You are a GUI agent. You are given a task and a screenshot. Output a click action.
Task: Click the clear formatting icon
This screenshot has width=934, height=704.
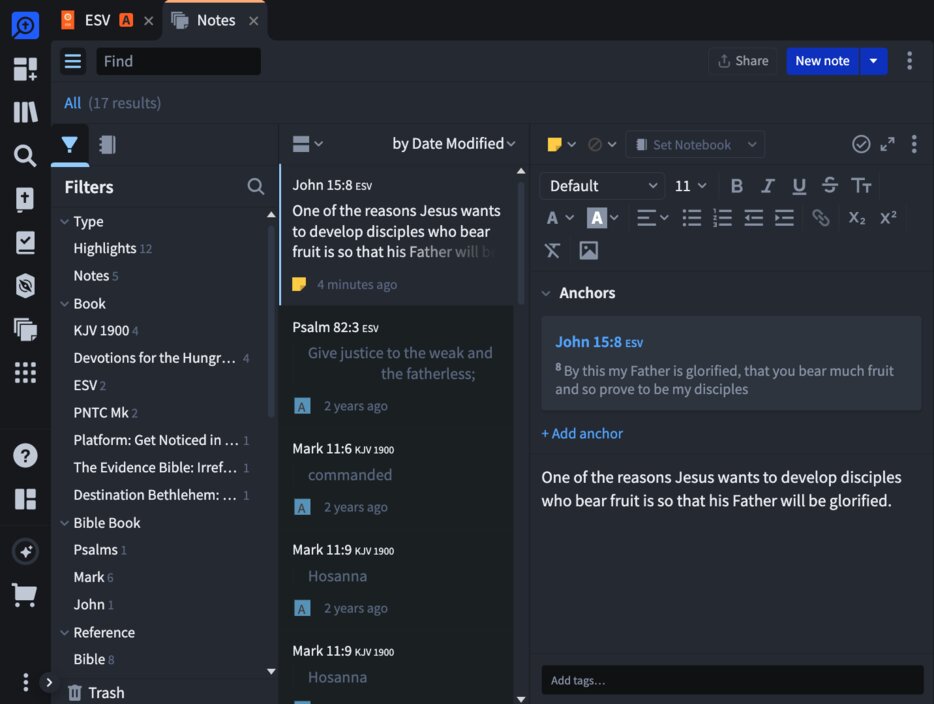552,250
